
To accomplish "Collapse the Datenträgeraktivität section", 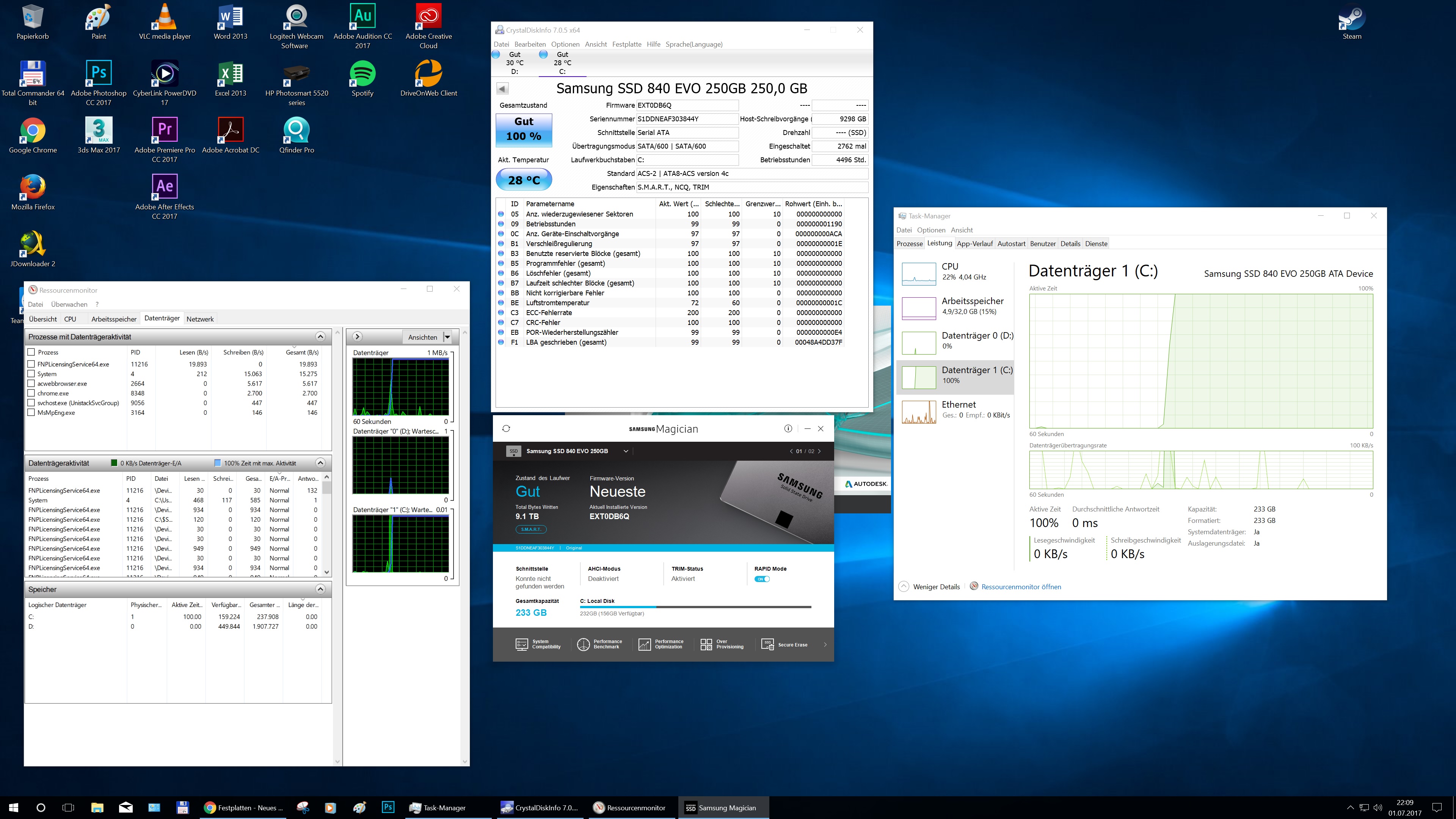I will point(320,463).
